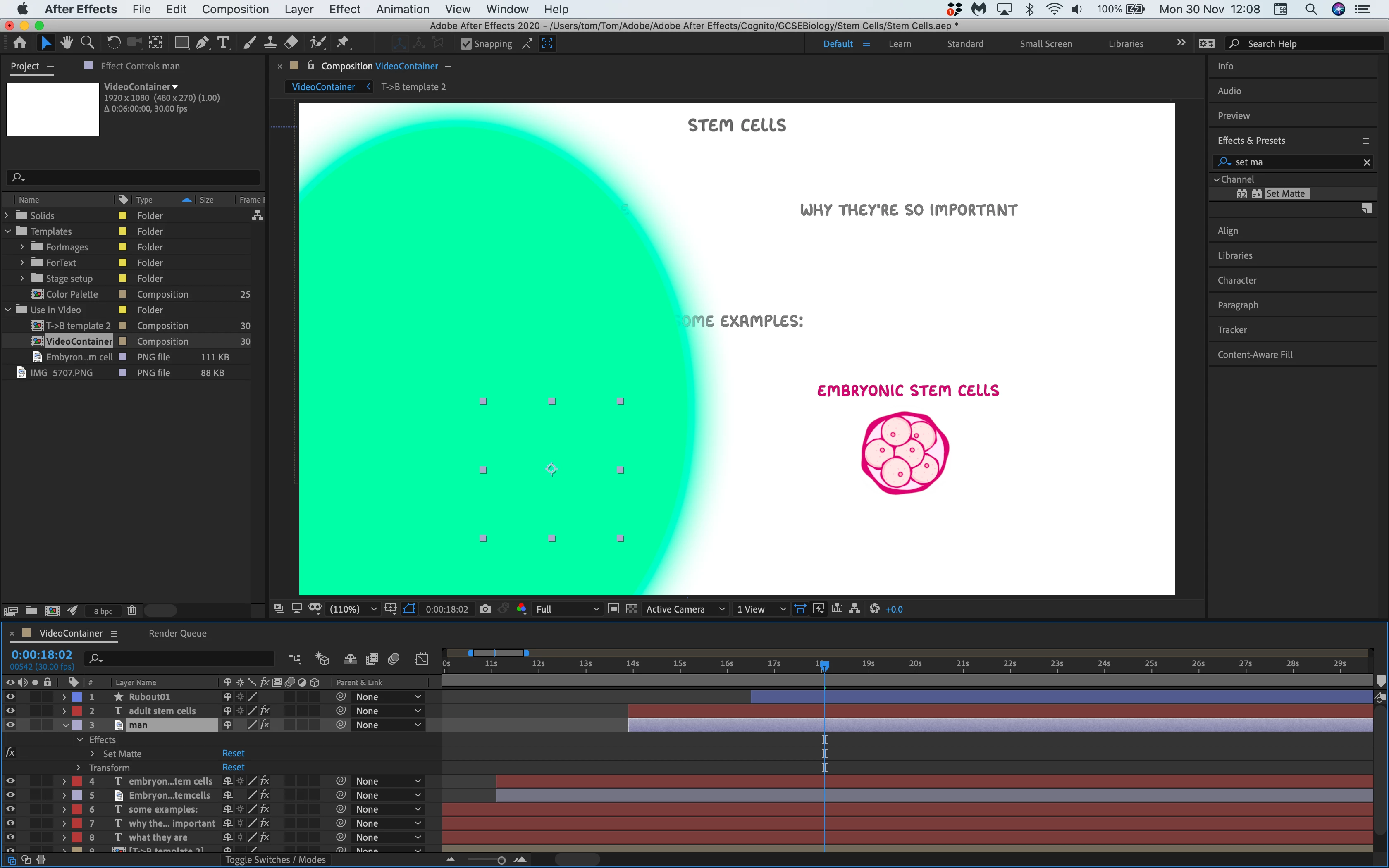Switch to the Render Queue tab

tap(177, 633)
